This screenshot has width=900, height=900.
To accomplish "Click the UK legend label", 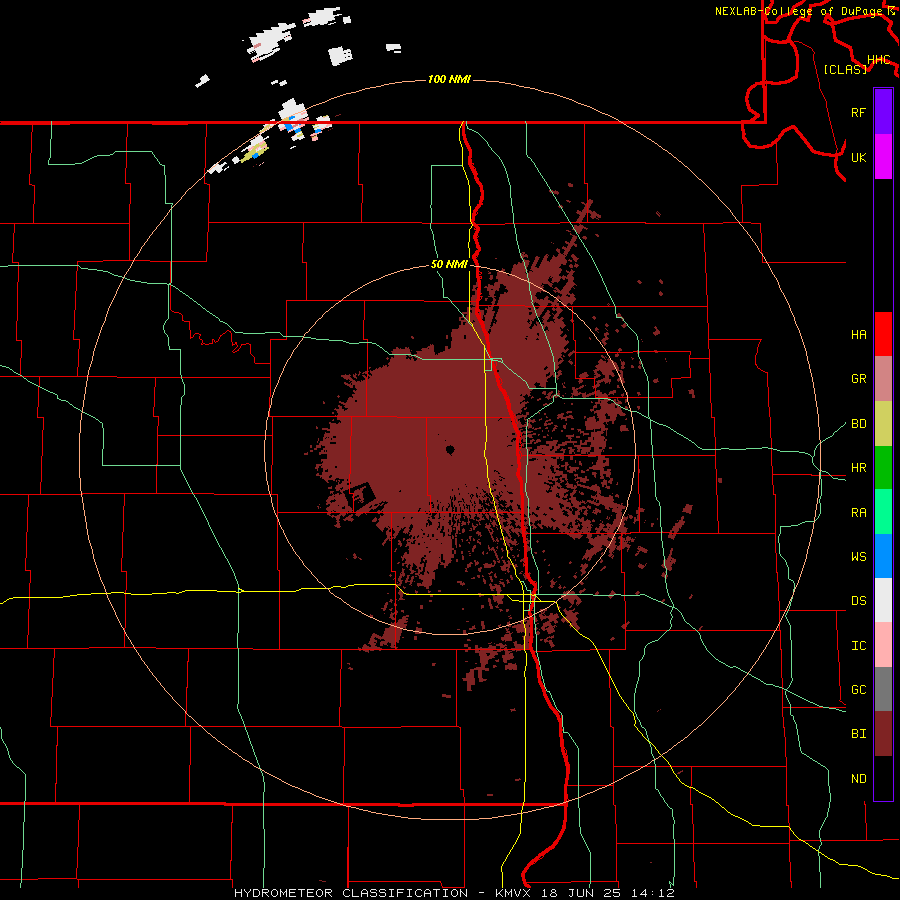I will [x=858, y=157].
